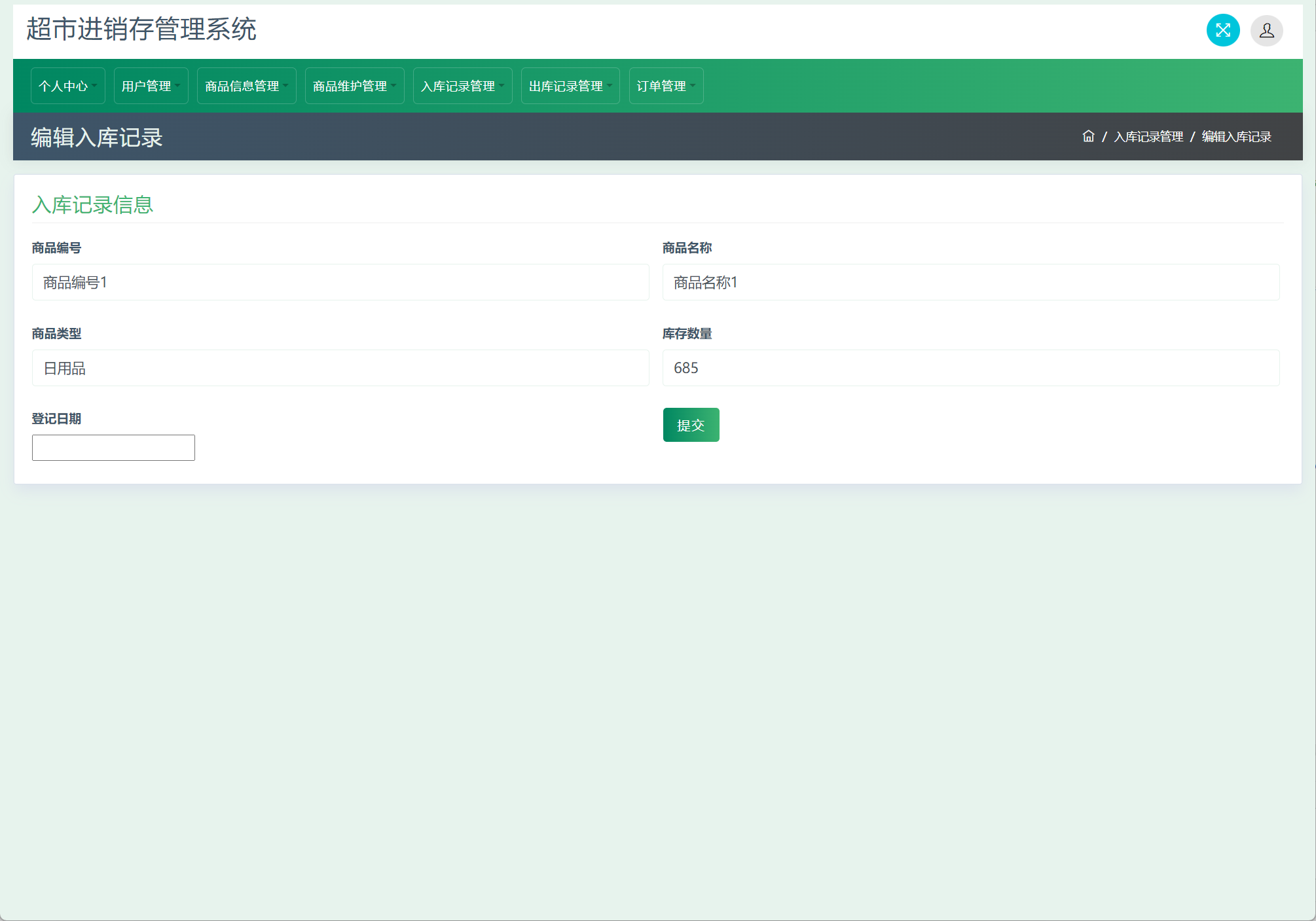Go to 入库记录管理 breadcrumb link
Image resolution: width=1316 pixels, height=921 pixels.
(1148, 136)
